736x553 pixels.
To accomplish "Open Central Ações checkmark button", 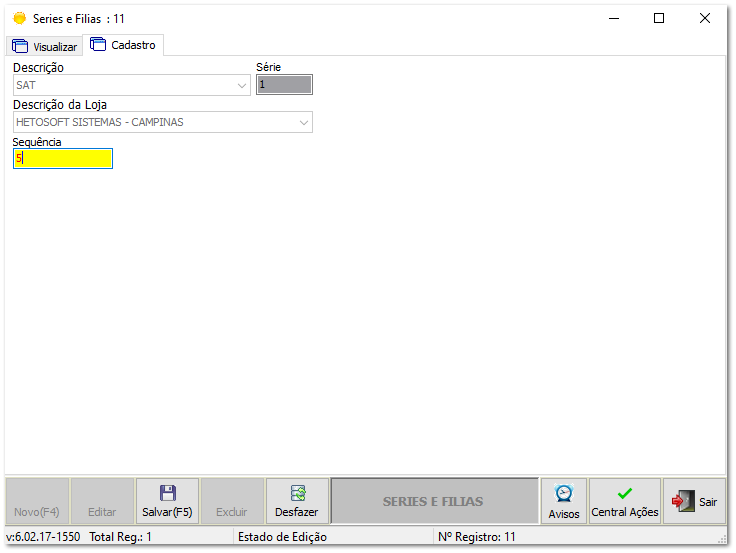I will click(x=625, y=501).
